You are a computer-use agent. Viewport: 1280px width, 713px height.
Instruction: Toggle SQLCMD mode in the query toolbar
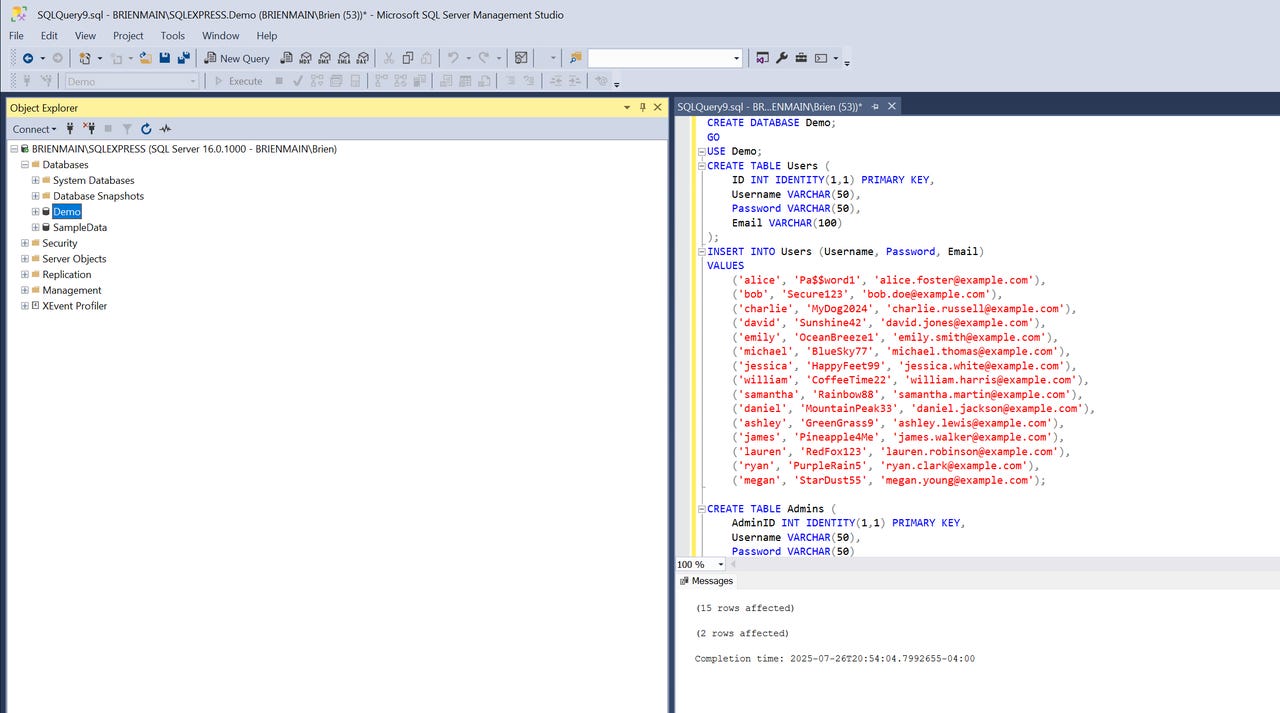(336, 81)
